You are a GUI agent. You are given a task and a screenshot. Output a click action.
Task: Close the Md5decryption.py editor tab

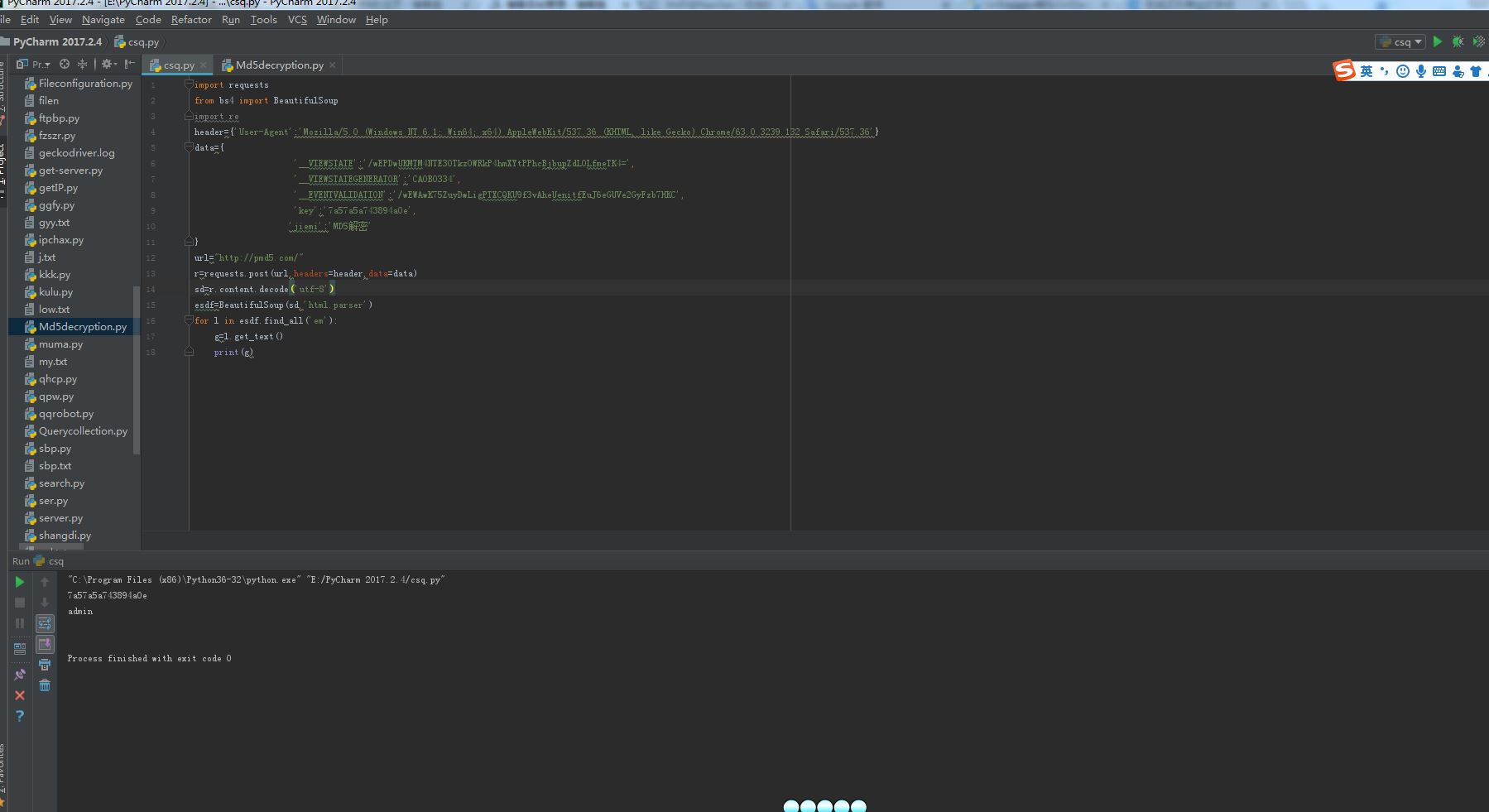coord(333,65)
